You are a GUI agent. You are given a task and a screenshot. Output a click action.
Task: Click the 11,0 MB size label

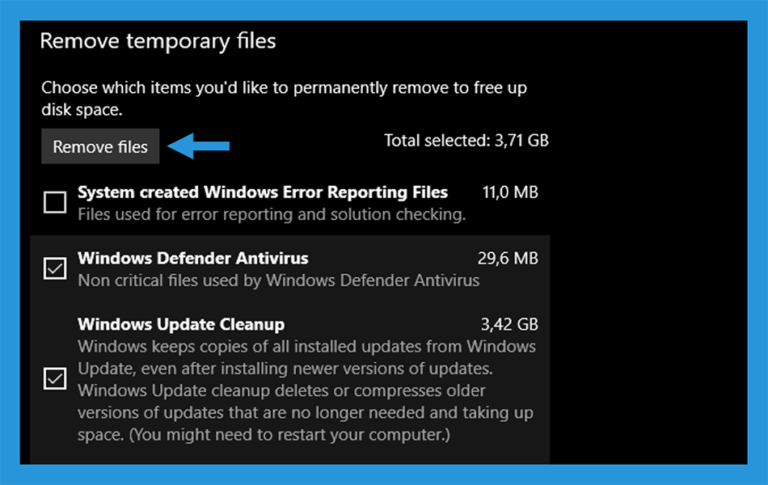tap(510, 192)
